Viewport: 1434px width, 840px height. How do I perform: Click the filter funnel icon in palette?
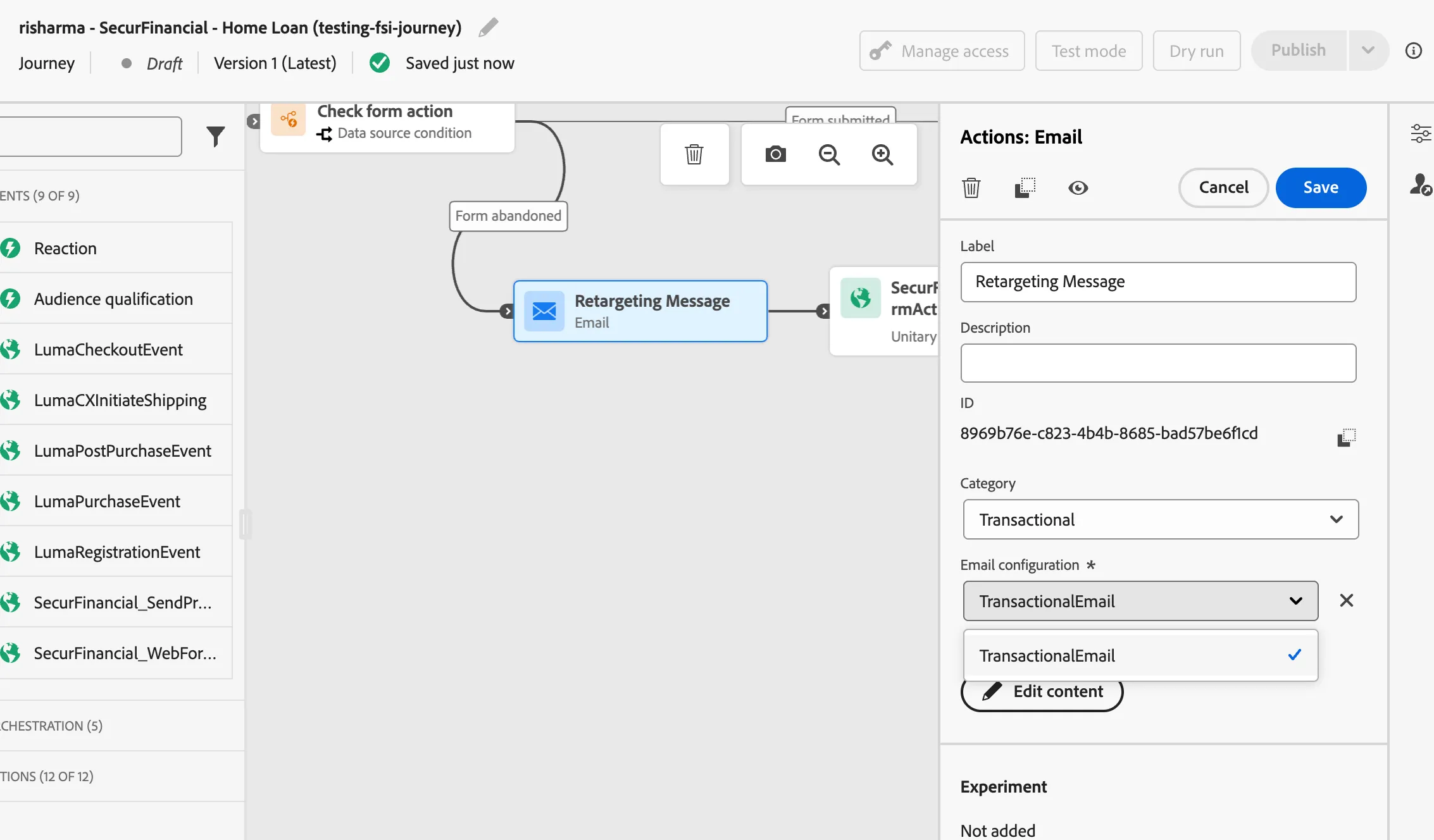(216, 136)
